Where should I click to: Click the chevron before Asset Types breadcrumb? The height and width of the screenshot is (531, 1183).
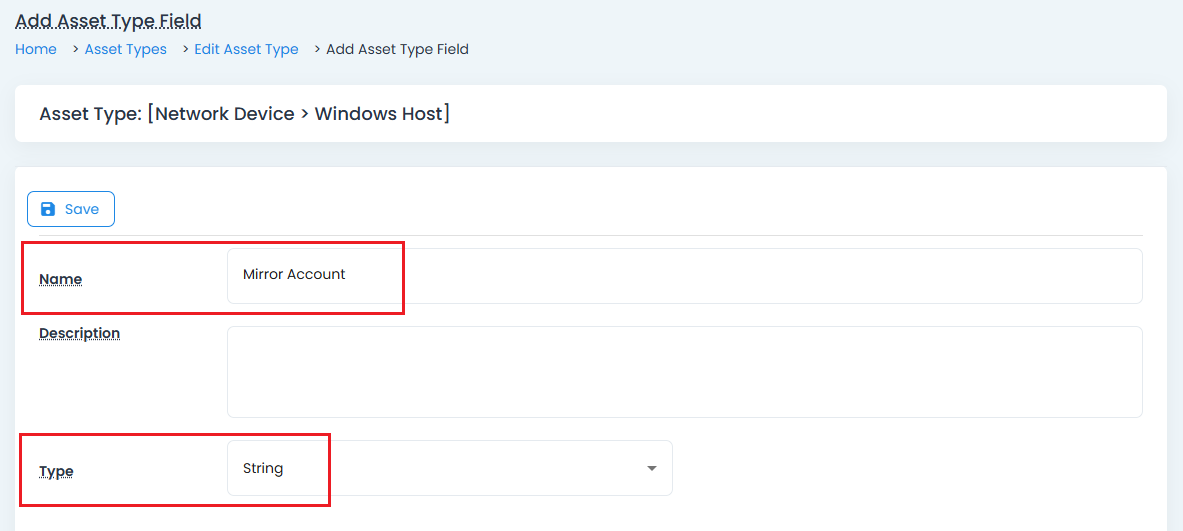pos(75,49)
